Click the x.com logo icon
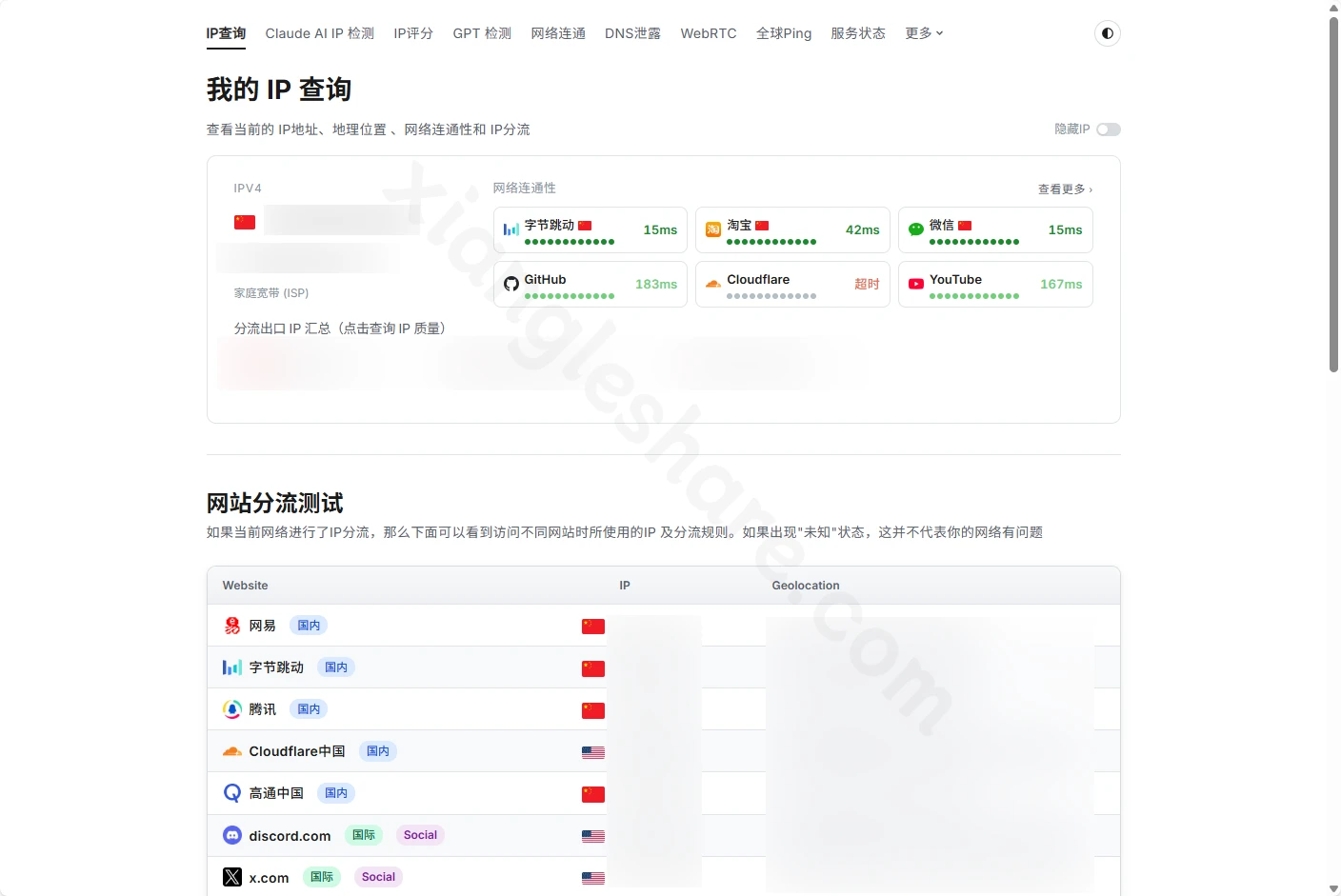The image size is (1341, 896). (x=232, y=877)
